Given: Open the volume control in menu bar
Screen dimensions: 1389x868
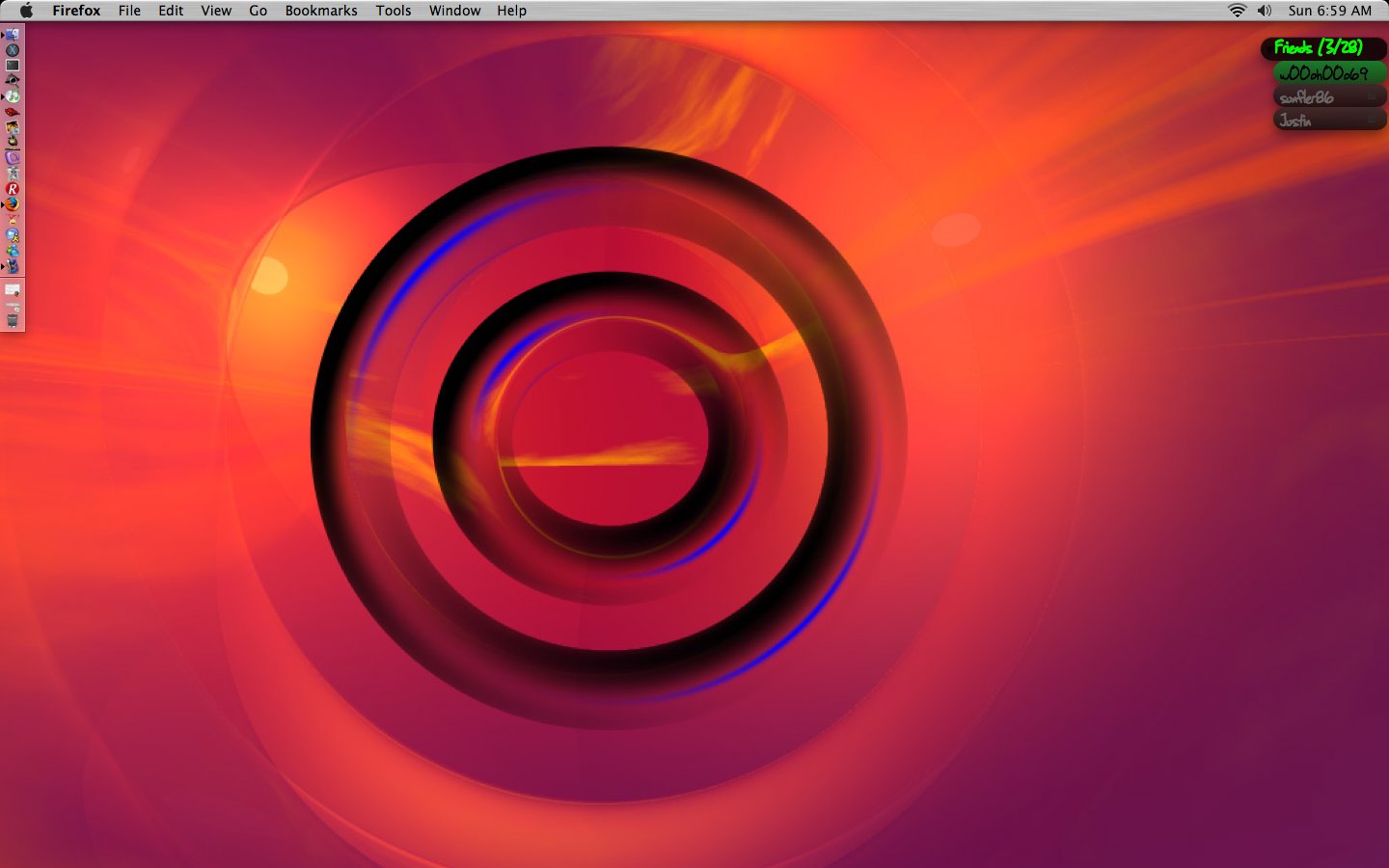Looking at the screenshot, I should [1265, 11].
